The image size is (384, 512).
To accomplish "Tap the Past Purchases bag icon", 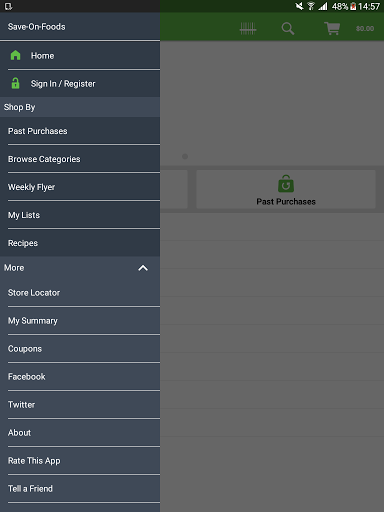I will (x=286, y=184).
